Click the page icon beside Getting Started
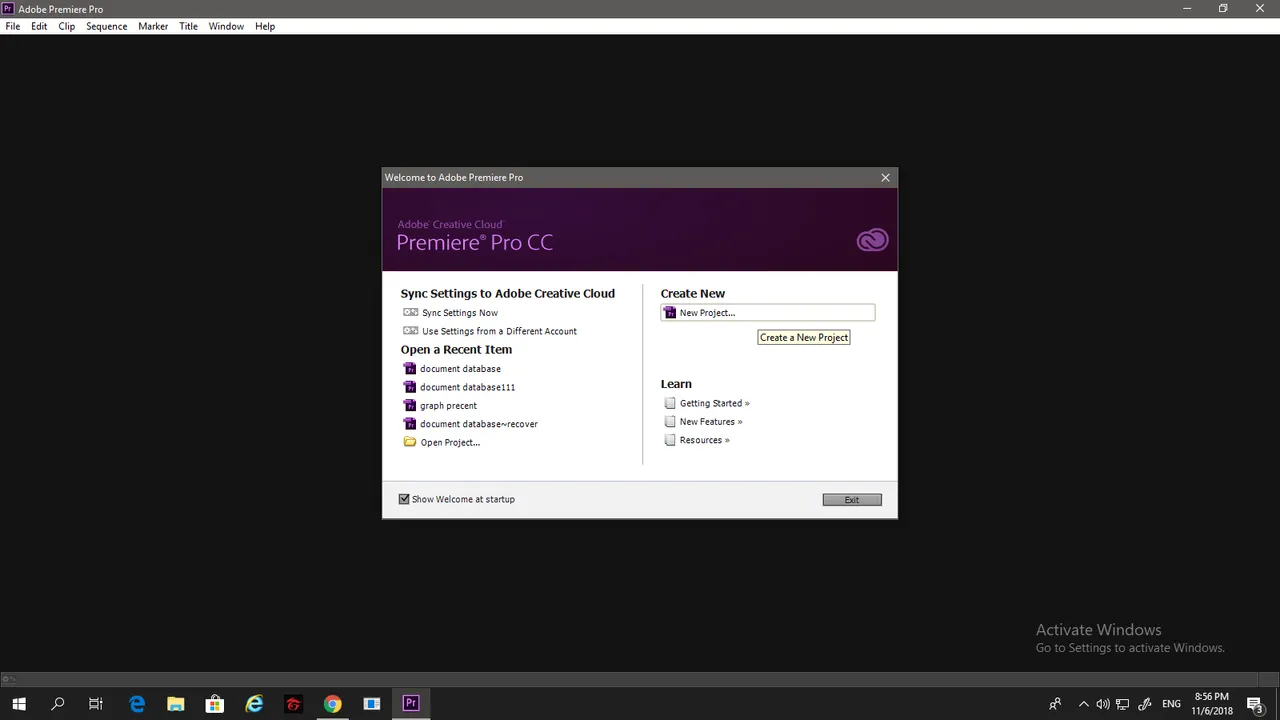Screen dimensions: 1280x720 [x=670, y=403]
